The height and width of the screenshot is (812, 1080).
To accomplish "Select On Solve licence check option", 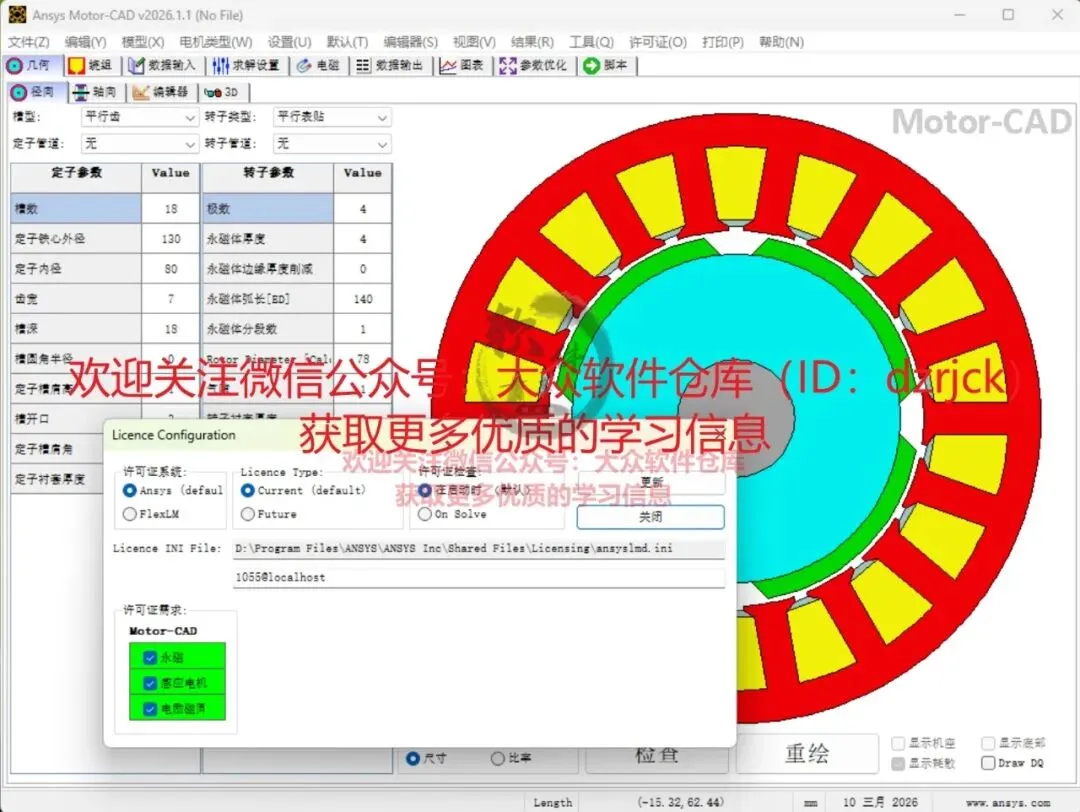I will (x=424, y=514).
